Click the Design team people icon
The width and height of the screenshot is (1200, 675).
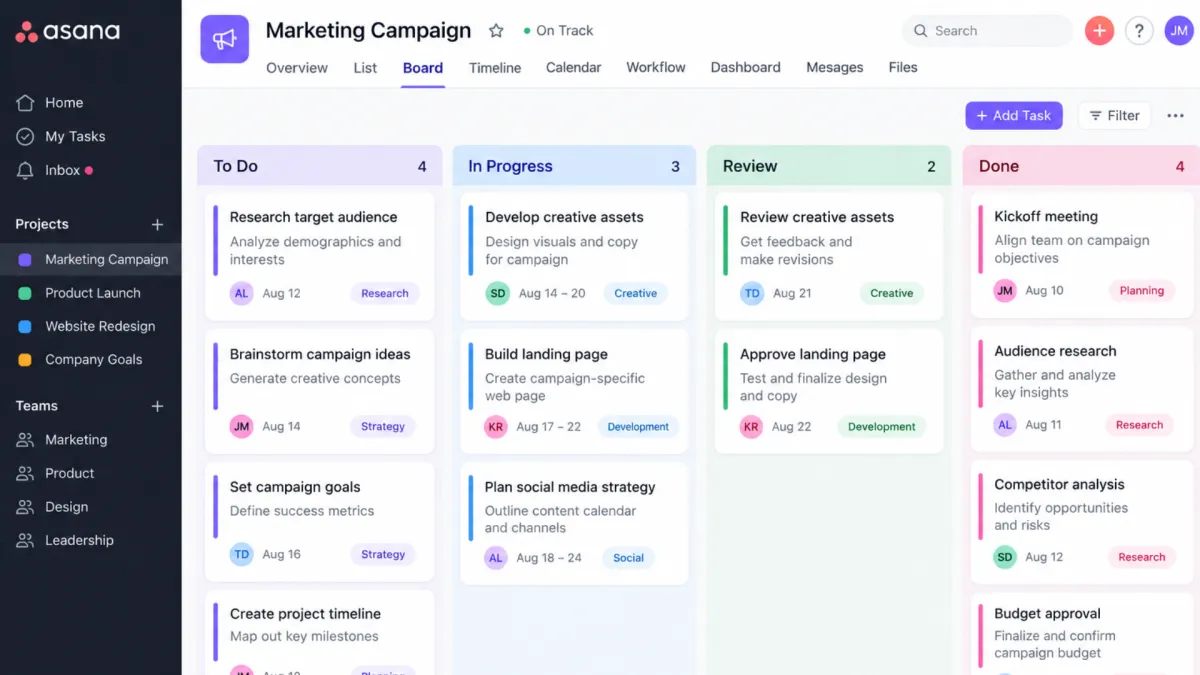click(x=25, y=507)
